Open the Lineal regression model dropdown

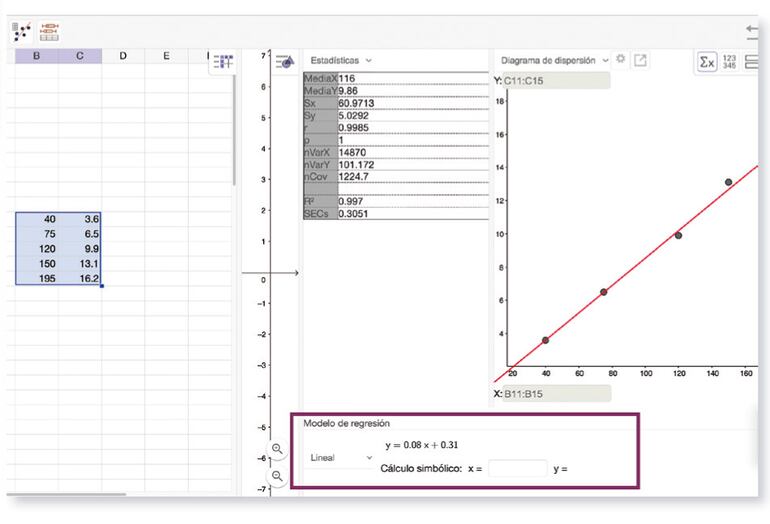point(341,458)
